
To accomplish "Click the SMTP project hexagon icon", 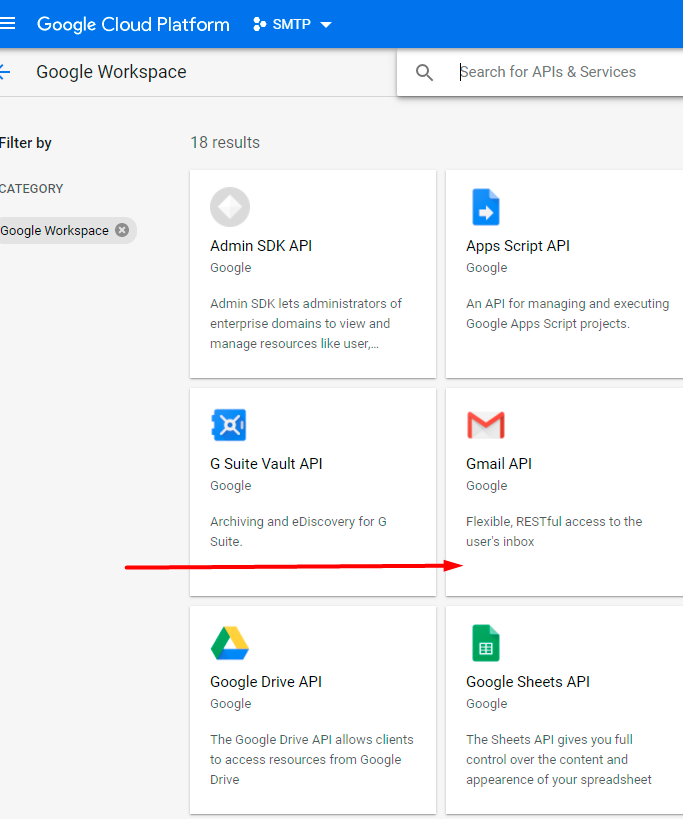I will click(260, 24).
